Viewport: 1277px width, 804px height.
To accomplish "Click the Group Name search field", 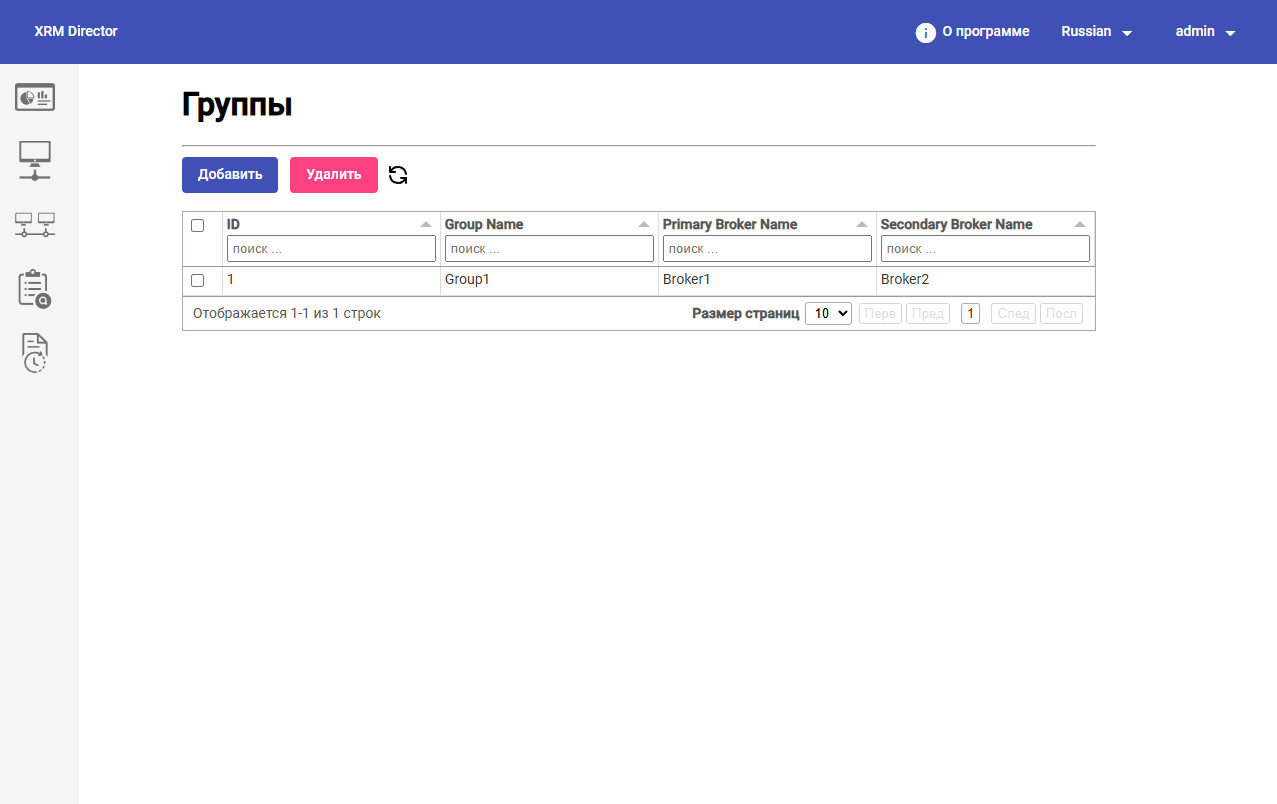I will (x=549, y=249).
